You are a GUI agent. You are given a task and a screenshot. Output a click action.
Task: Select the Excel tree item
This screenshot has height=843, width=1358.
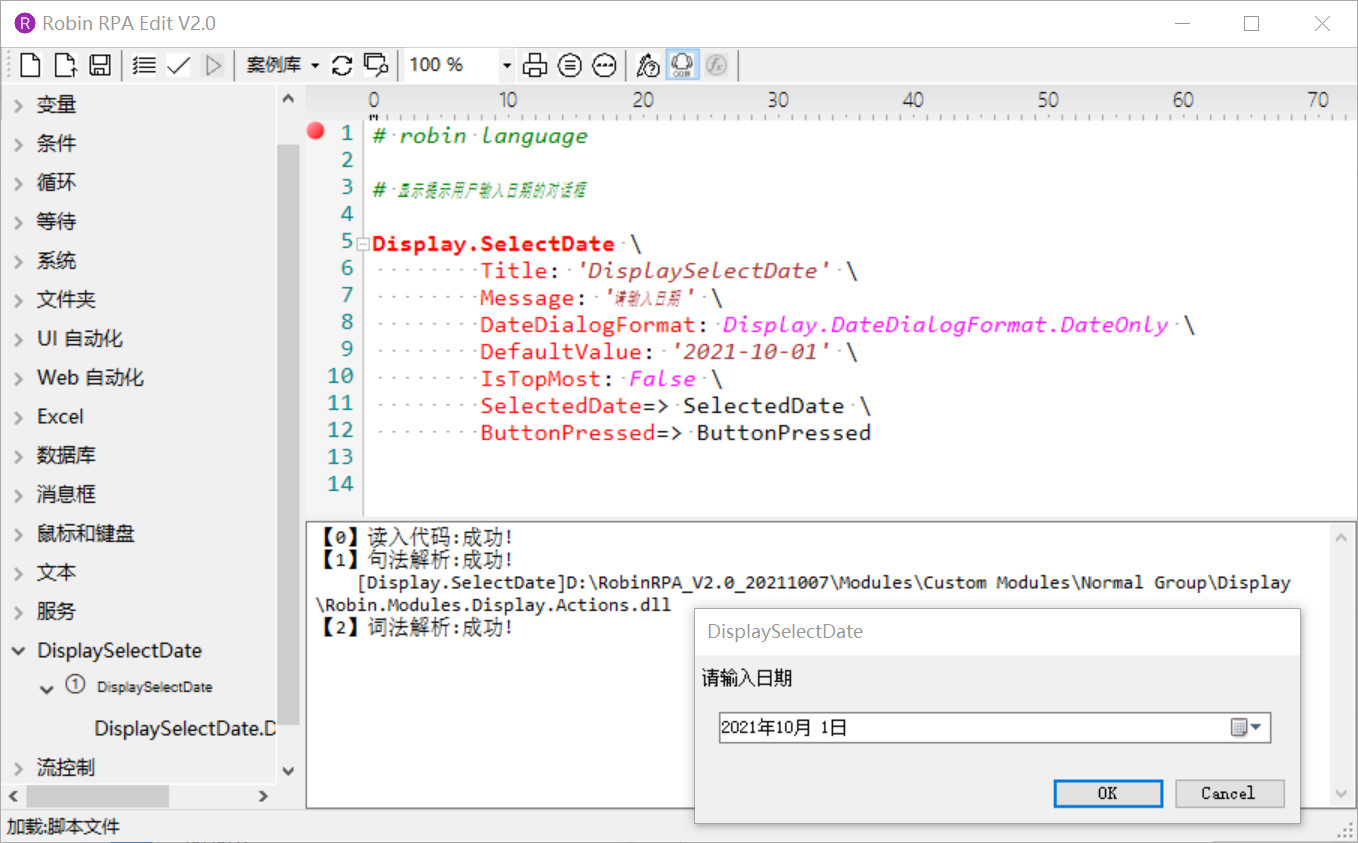pyautogui.click(x=60, y=417)
